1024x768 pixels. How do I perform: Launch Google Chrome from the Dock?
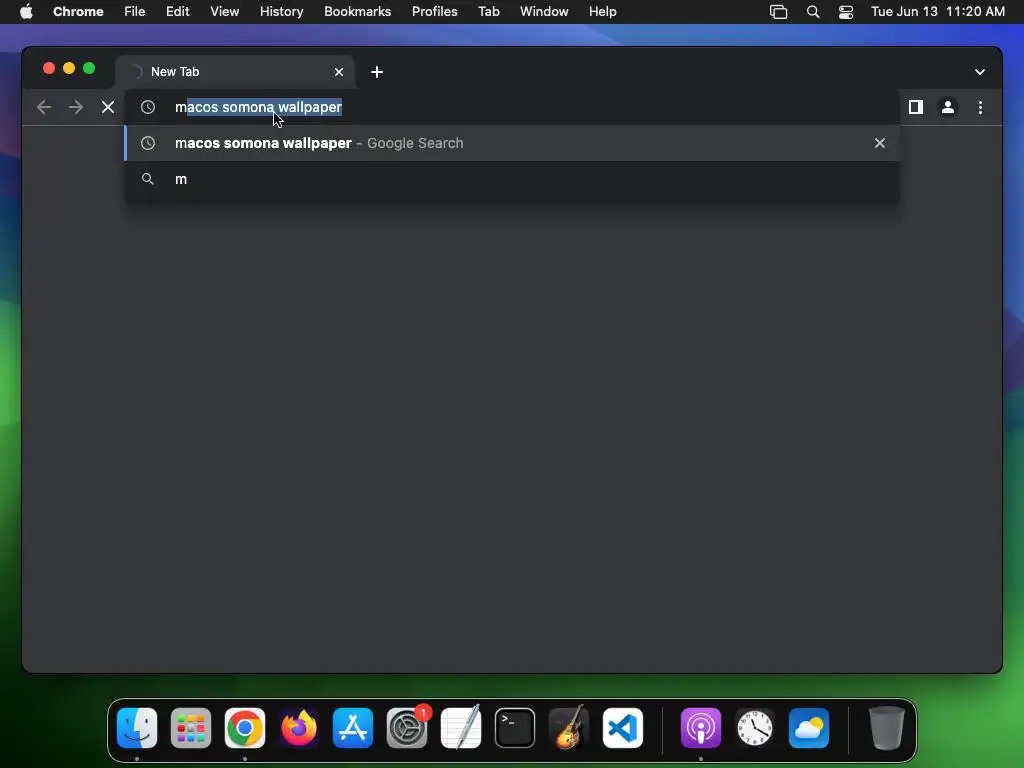pyautogui.click(x=245, y=728)
